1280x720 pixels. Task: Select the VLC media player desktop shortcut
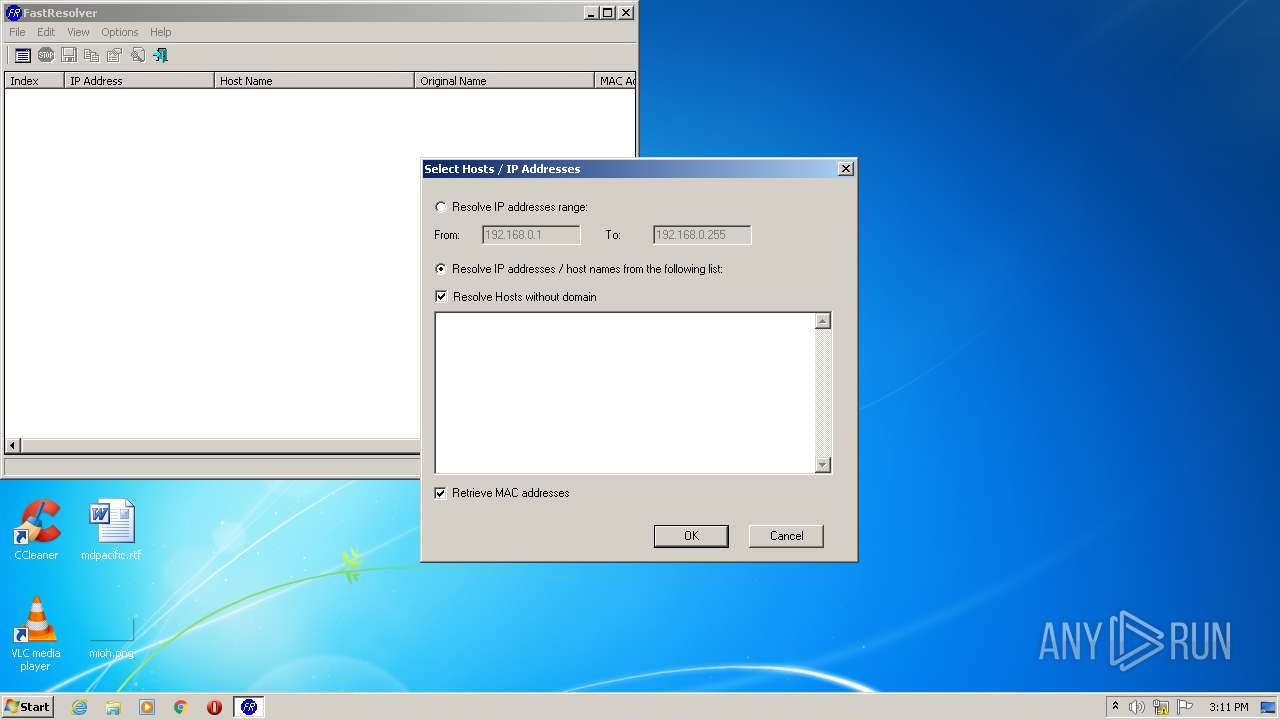tap(36, 634)
